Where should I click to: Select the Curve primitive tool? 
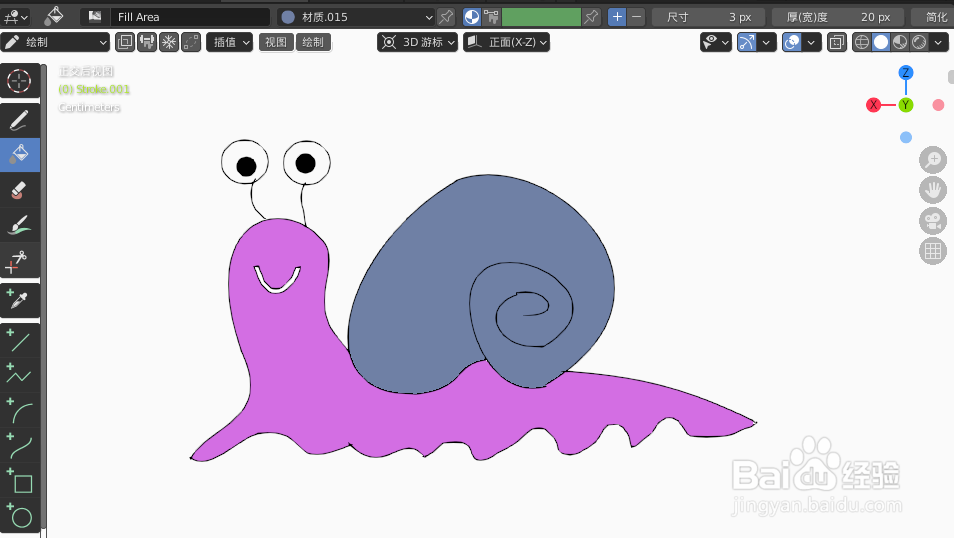19,445
